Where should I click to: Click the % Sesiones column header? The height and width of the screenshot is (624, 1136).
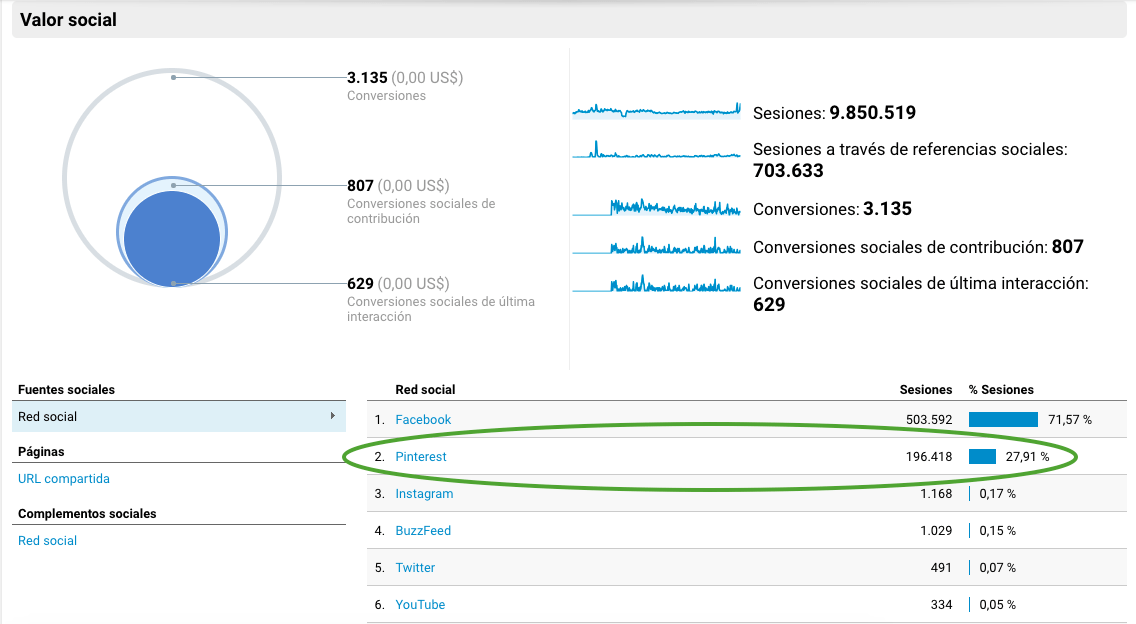[1001, 389]
